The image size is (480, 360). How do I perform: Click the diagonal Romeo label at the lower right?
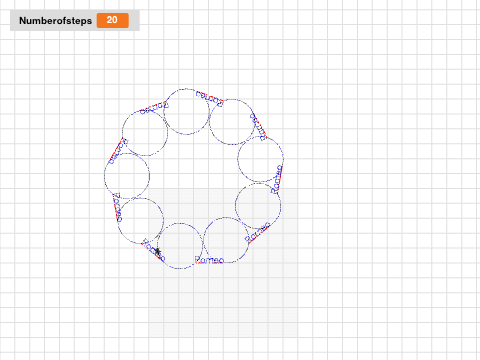point(257,232)
